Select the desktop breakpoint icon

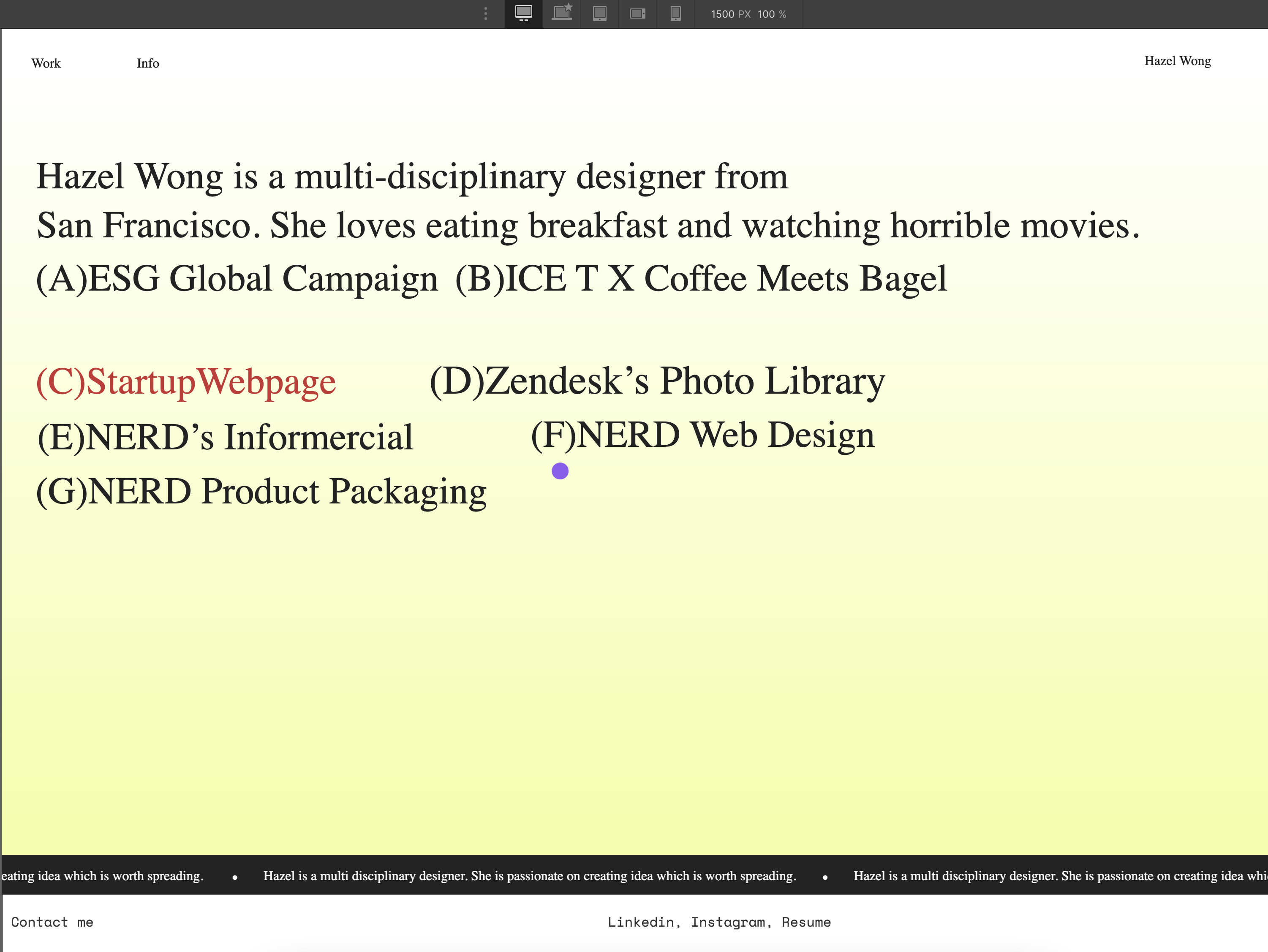tap(523, 13)
